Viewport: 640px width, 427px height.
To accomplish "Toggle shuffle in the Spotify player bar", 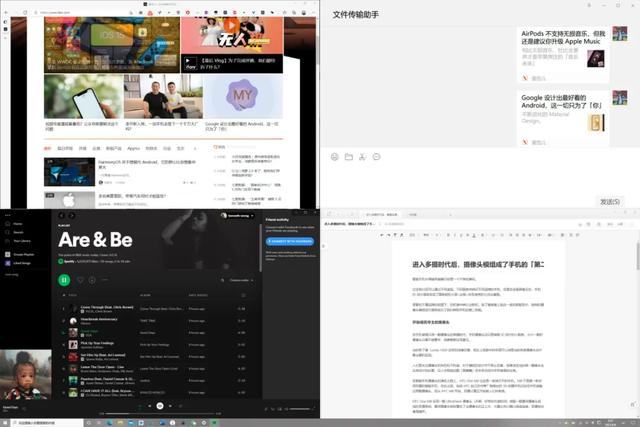I will [140, 406].
